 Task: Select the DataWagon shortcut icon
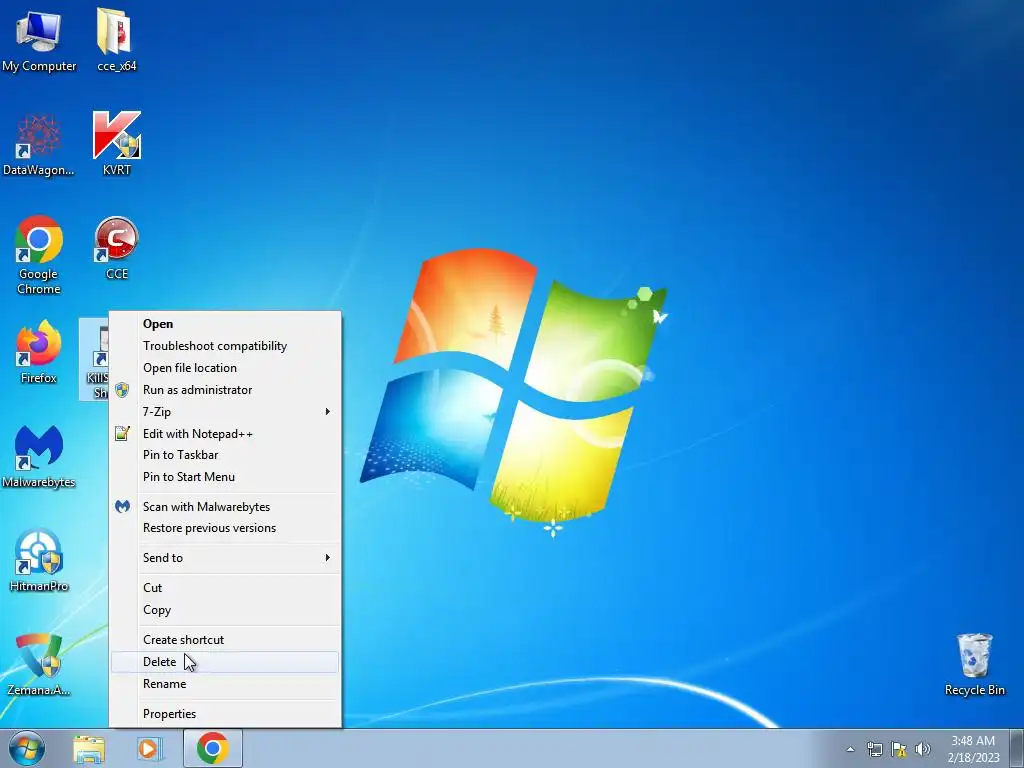(39, 145)
